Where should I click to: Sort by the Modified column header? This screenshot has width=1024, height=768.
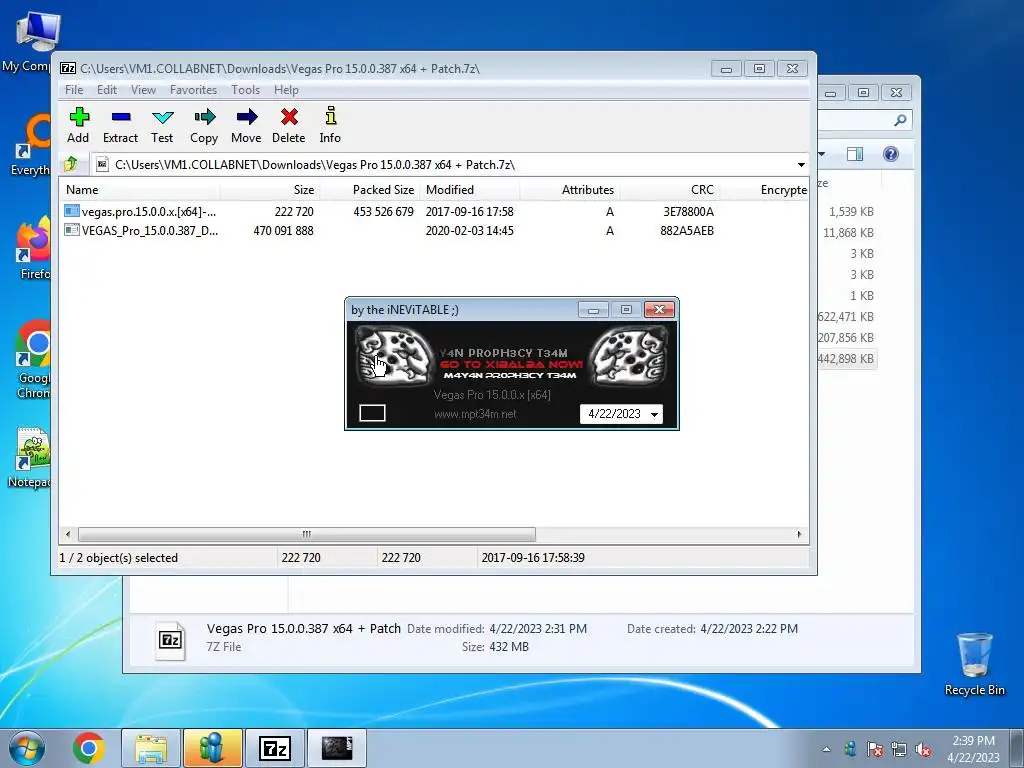click(x=470, y=190)
